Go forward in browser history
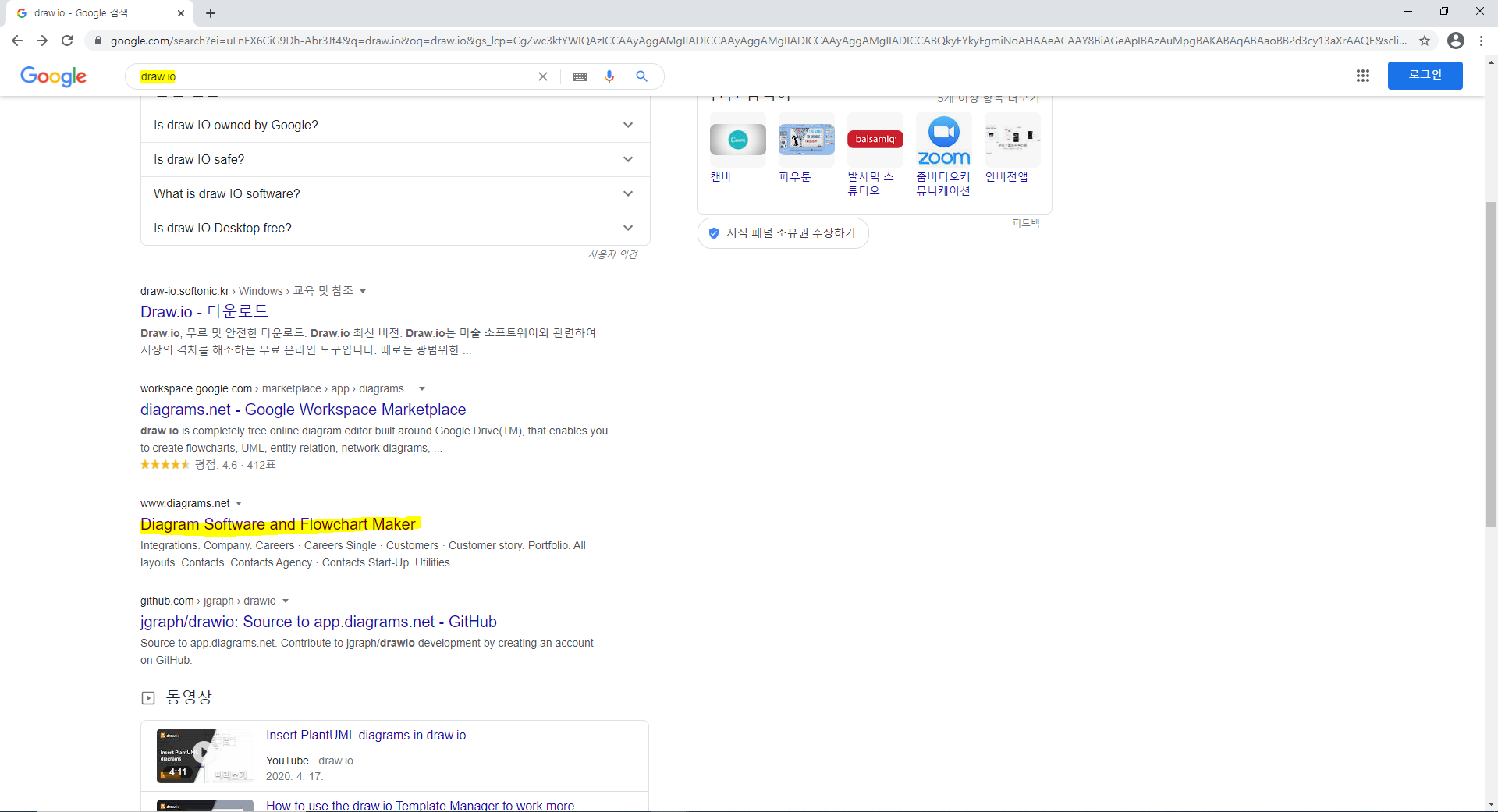Image resolution: width=1498 pixels, height=812 pixels. [x=42, y=41]
